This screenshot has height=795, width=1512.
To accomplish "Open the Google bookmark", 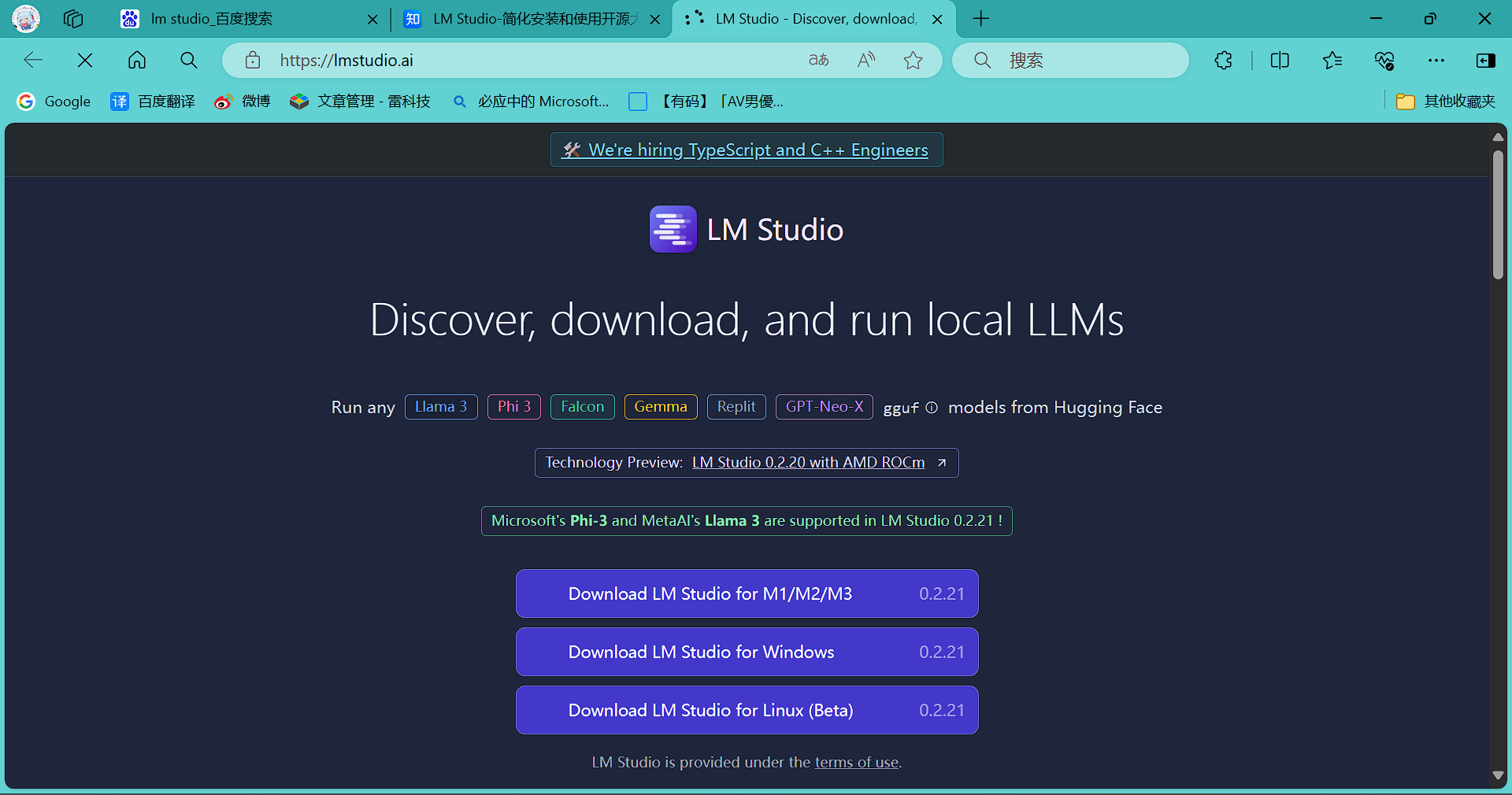I will pos(54,102).
